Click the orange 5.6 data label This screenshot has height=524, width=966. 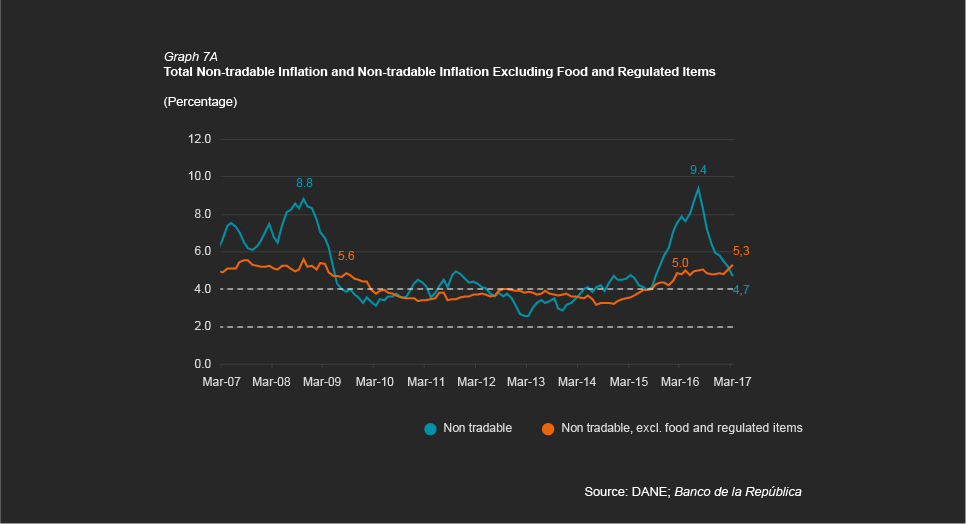[x=346, y=256]
